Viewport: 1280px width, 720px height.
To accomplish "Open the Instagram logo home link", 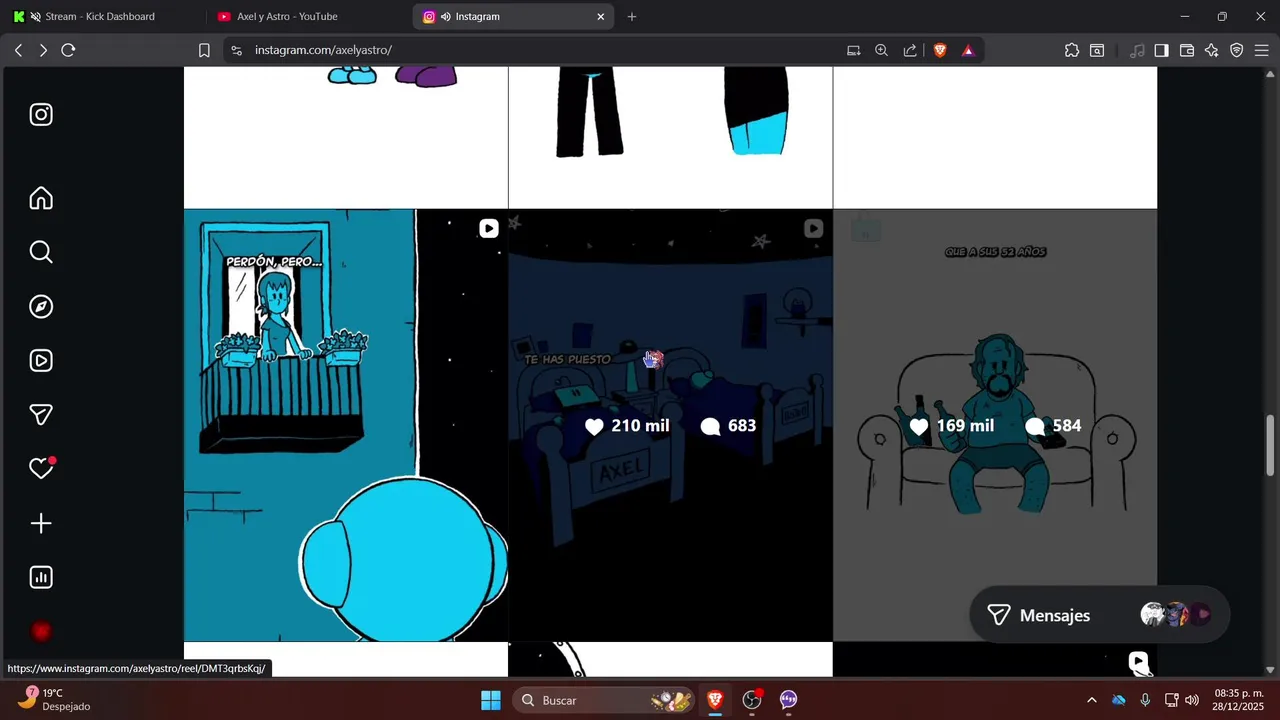I will coord(41,114).
